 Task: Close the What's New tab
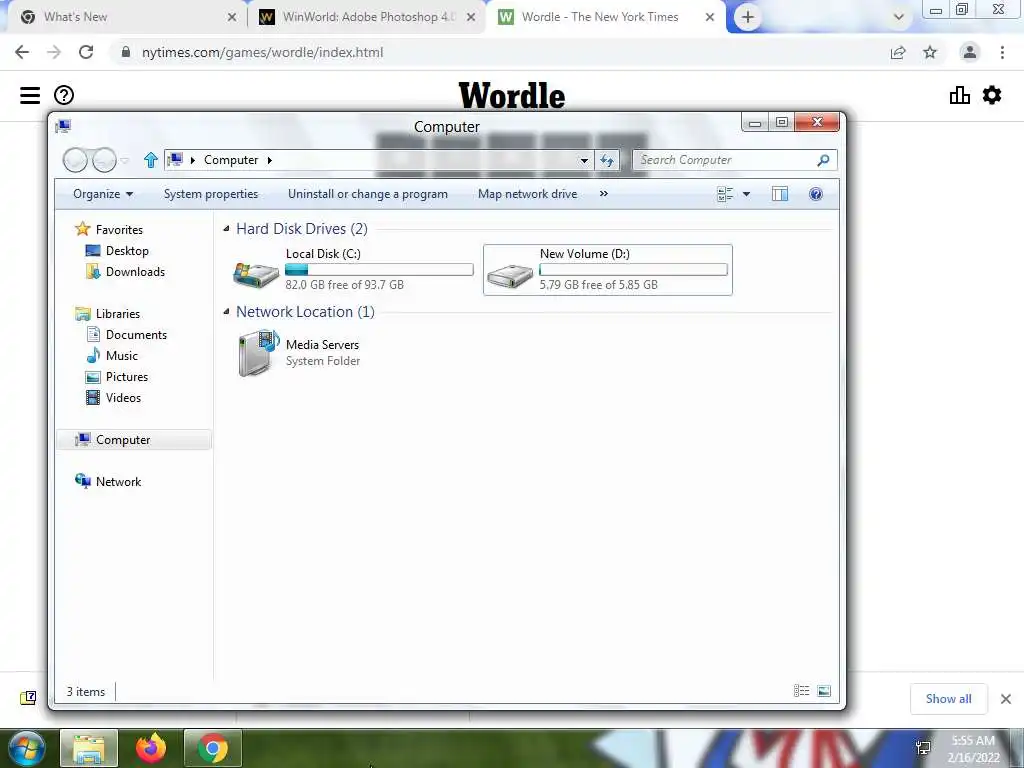click(232, 17)
